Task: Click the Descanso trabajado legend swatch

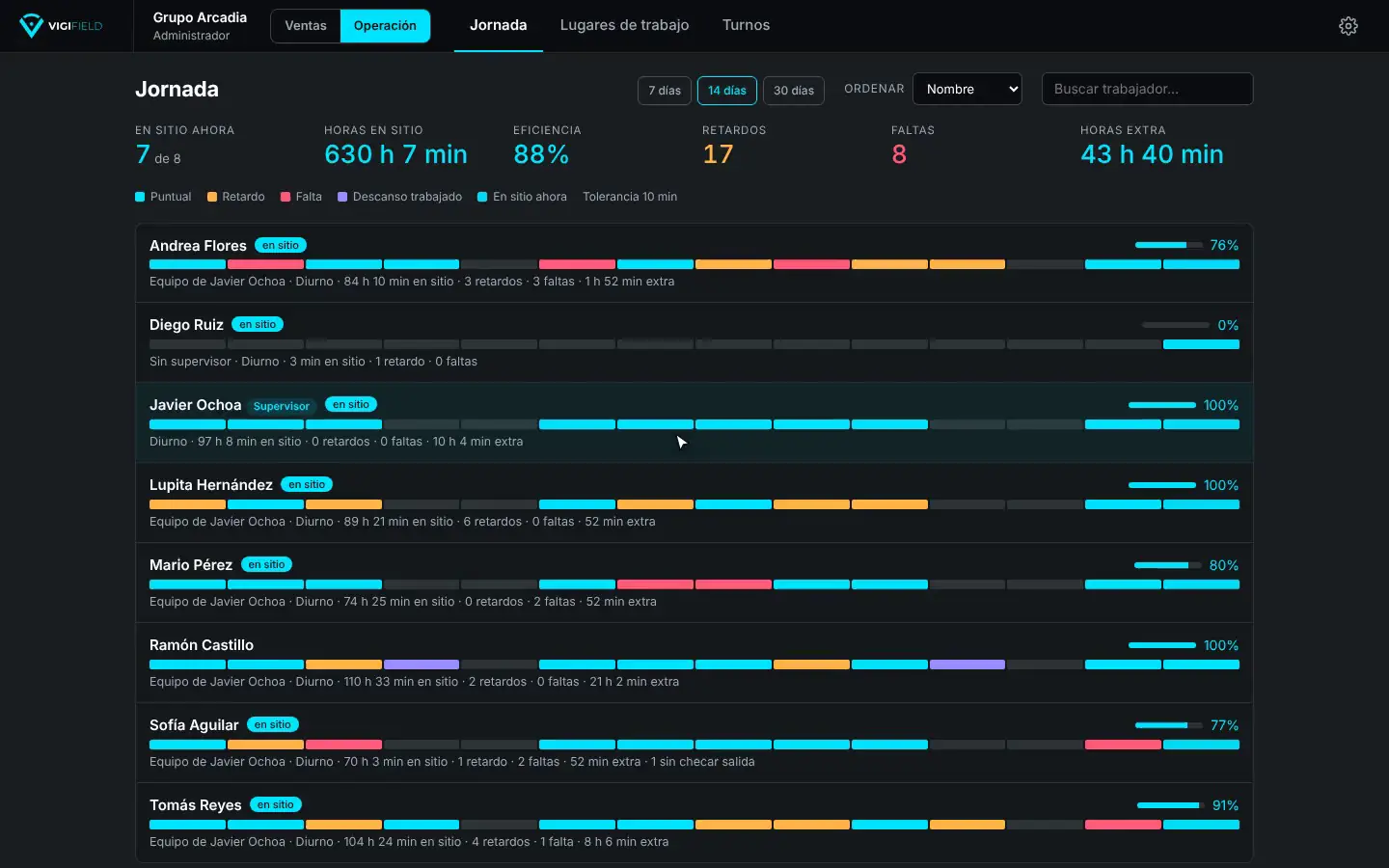Action: coord(342,197)
